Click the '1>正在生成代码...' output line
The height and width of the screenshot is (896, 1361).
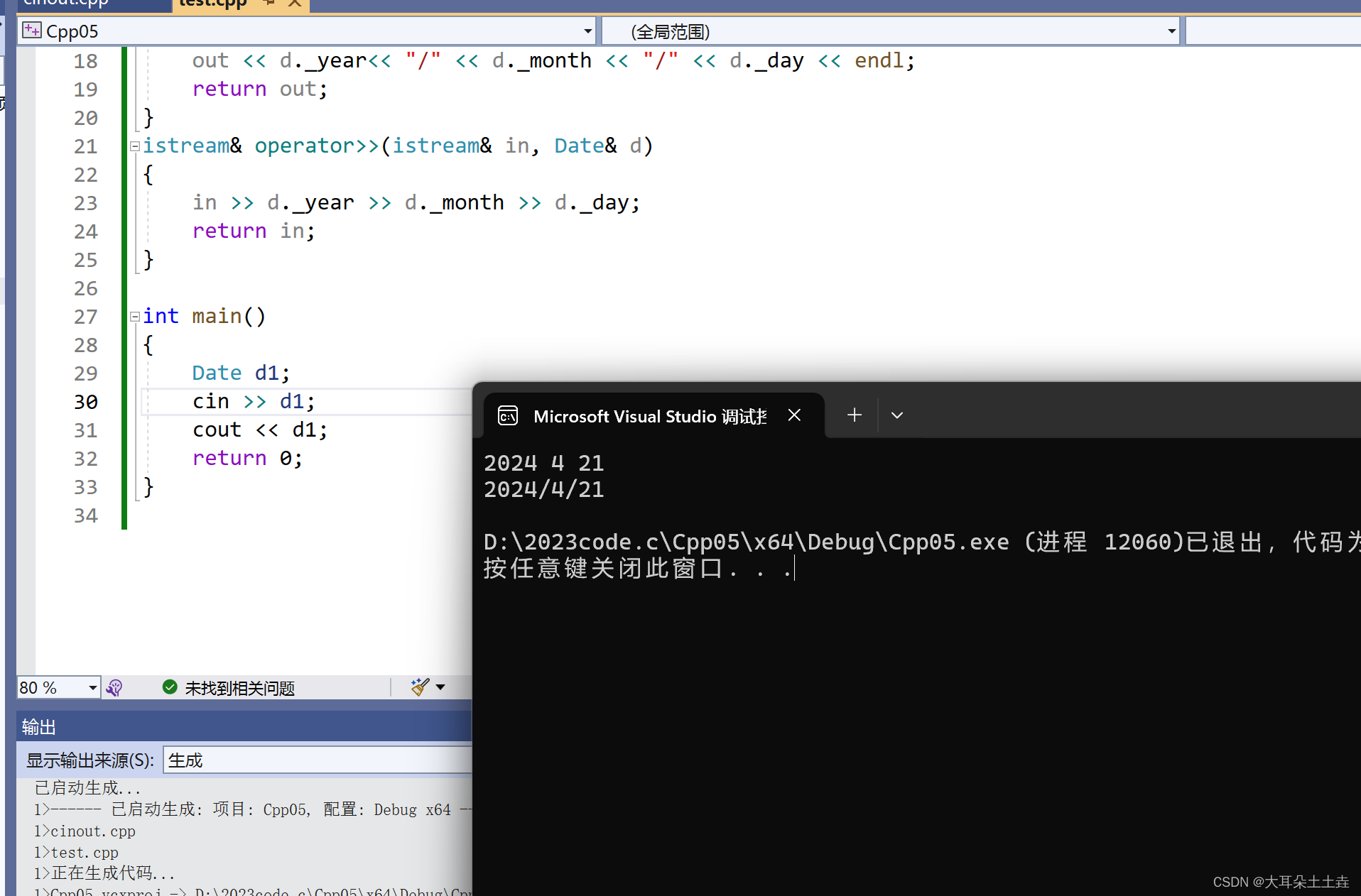tap(104, 873)
